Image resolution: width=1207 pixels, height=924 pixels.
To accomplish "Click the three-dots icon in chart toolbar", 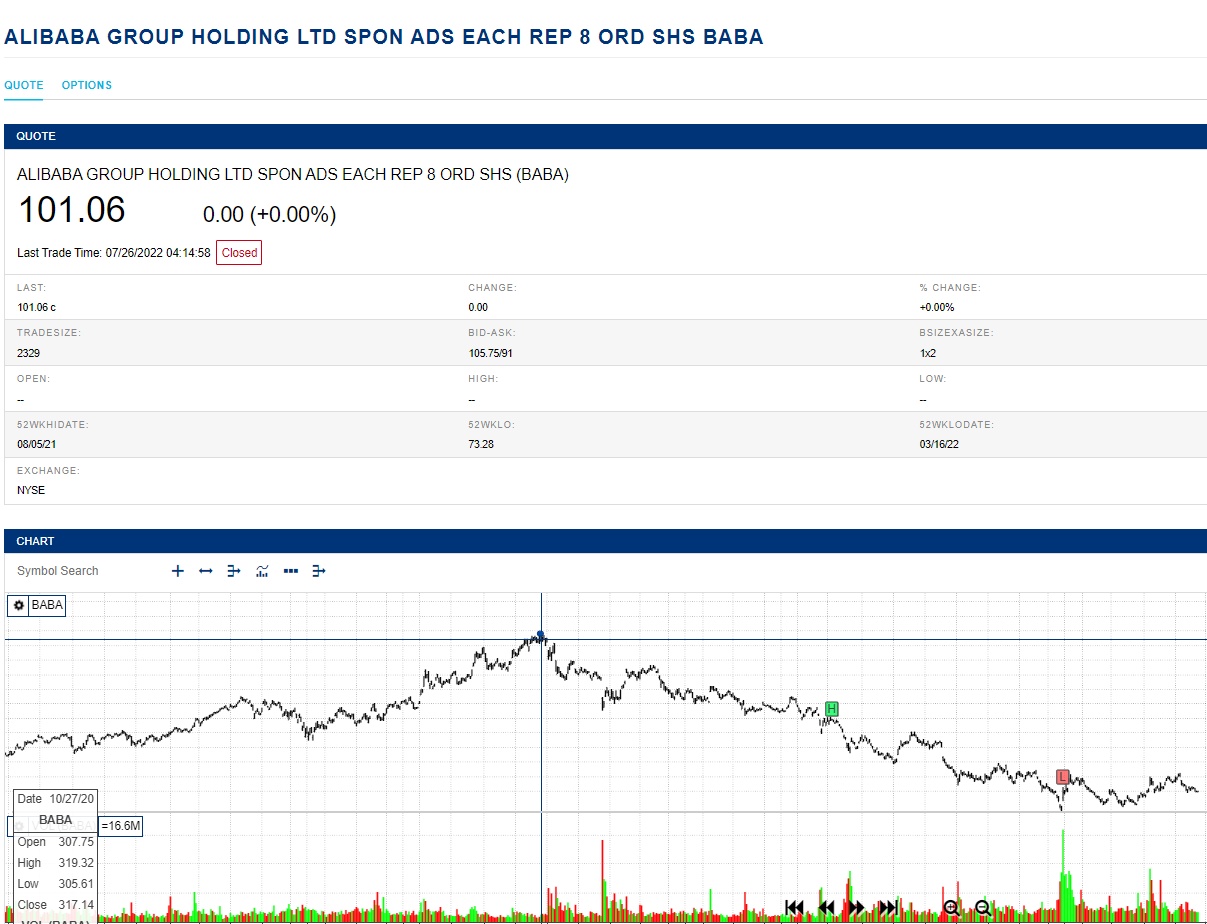I will [291, 571].
